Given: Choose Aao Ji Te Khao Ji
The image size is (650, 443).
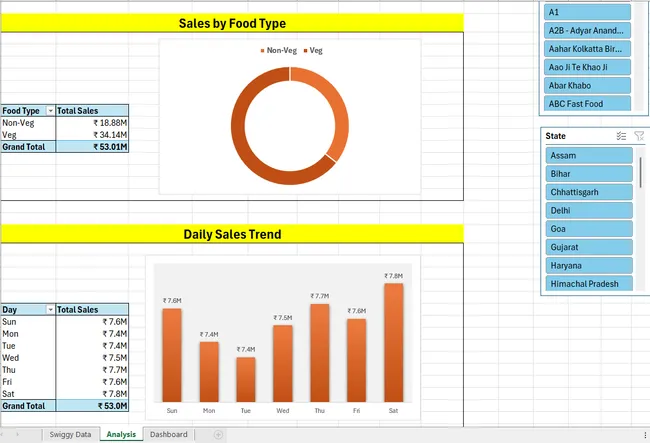Looking at the screenshot, I should [587, 67].
